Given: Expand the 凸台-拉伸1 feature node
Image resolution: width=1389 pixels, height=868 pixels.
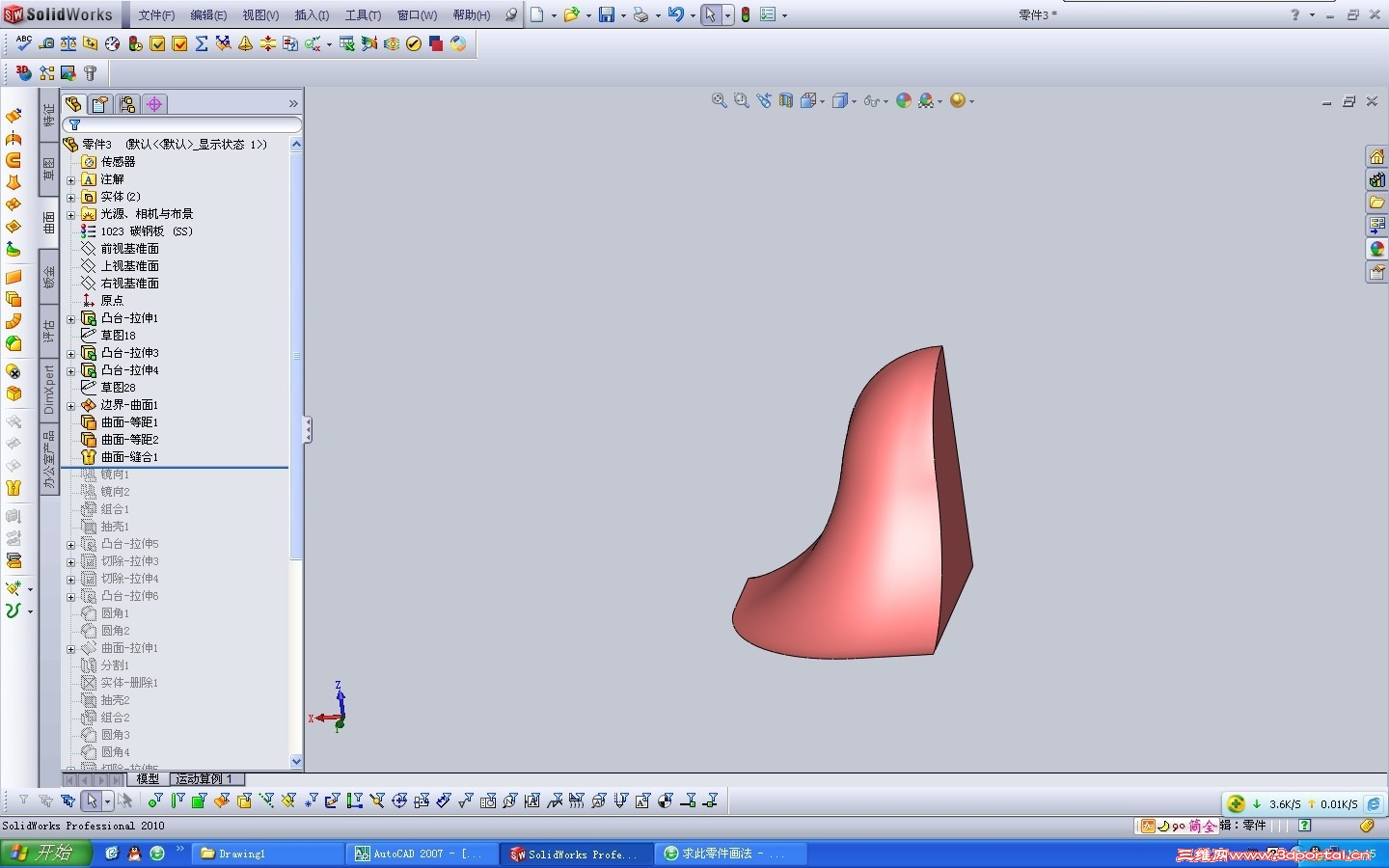Looking at the screenshot, I should pos(70,318).
